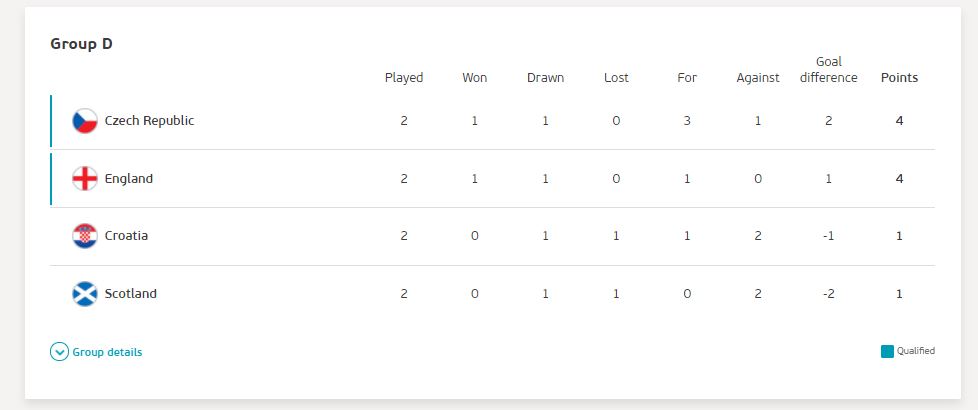
Task: Click the Scotland flag icon
Action: point(85,294)
